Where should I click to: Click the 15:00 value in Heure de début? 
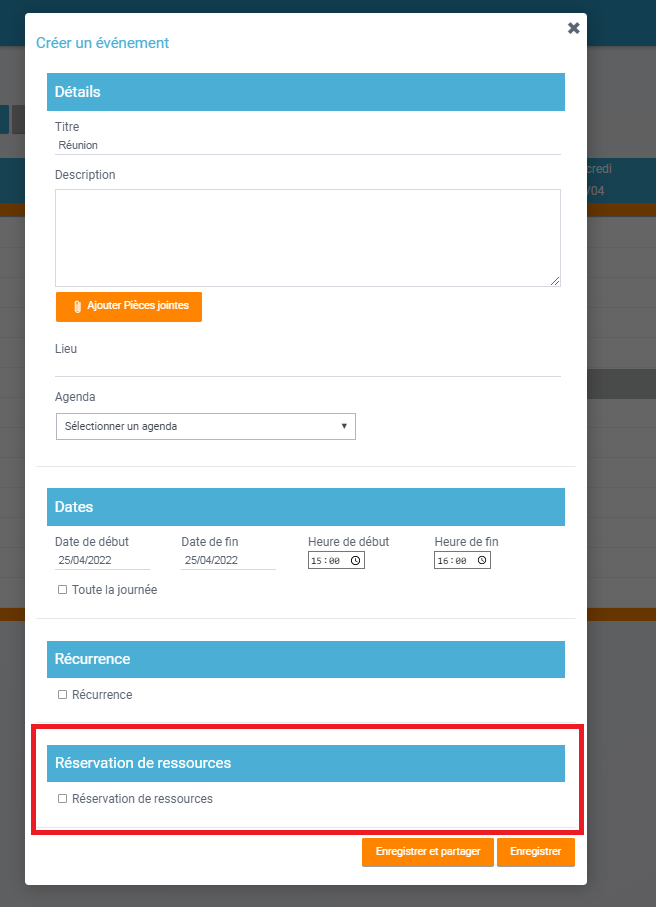pyautogui.click(x=327, y=561)
